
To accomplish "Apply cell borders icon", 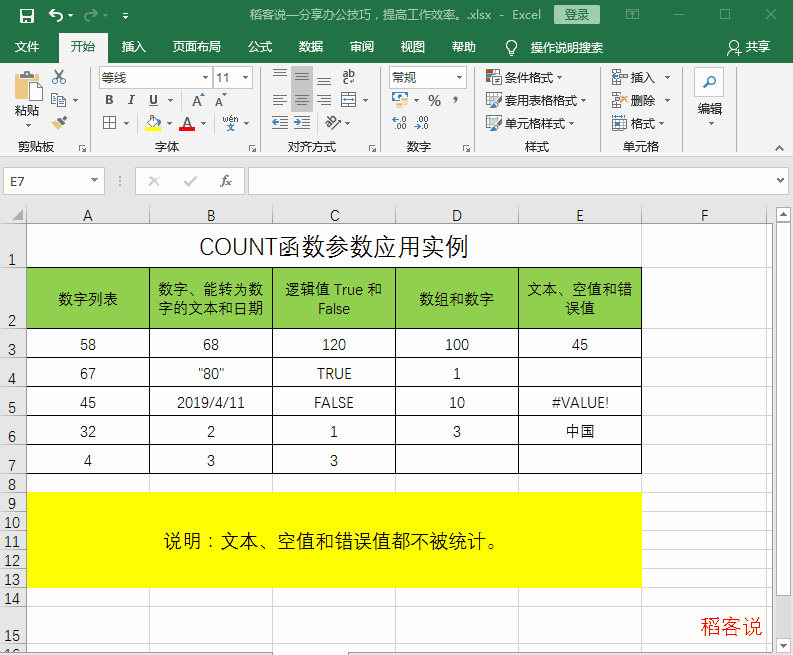I will pos(109,122).
